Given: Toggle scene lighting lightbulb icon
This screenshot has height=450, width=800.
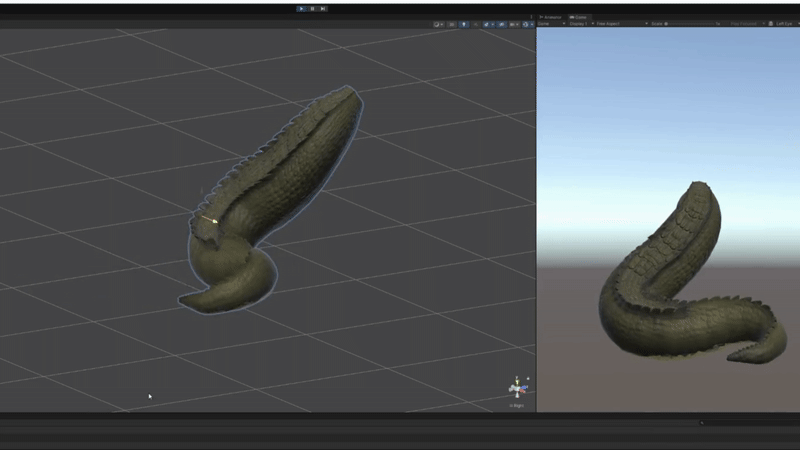Looking at the screenshot, I should (464, 24).
